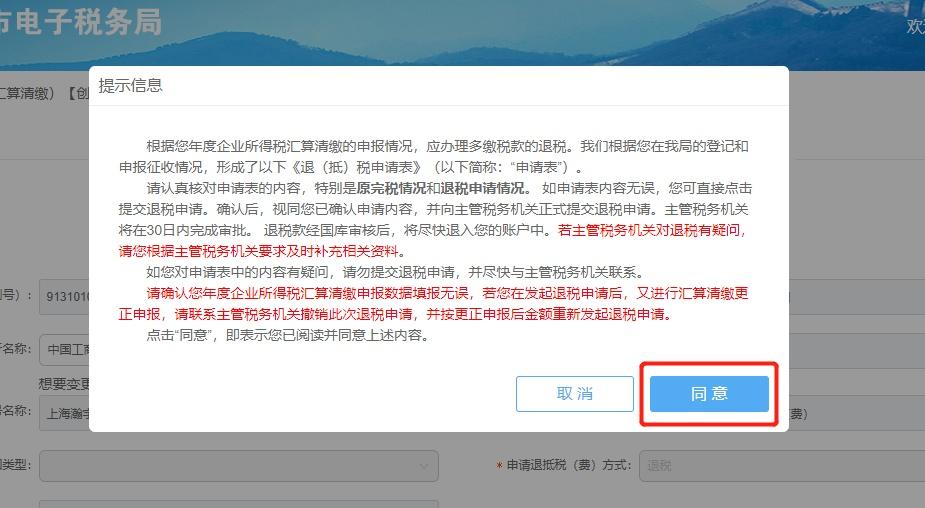Click the 【创 breadcrumb item

(x=77, y=93)
